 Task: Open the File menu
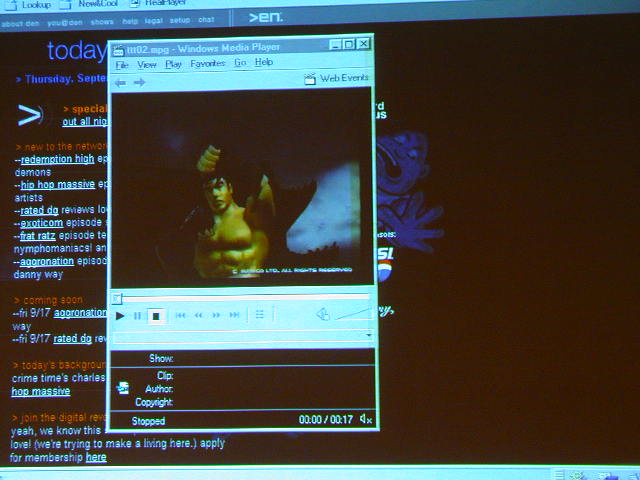[x=122, y=63]
